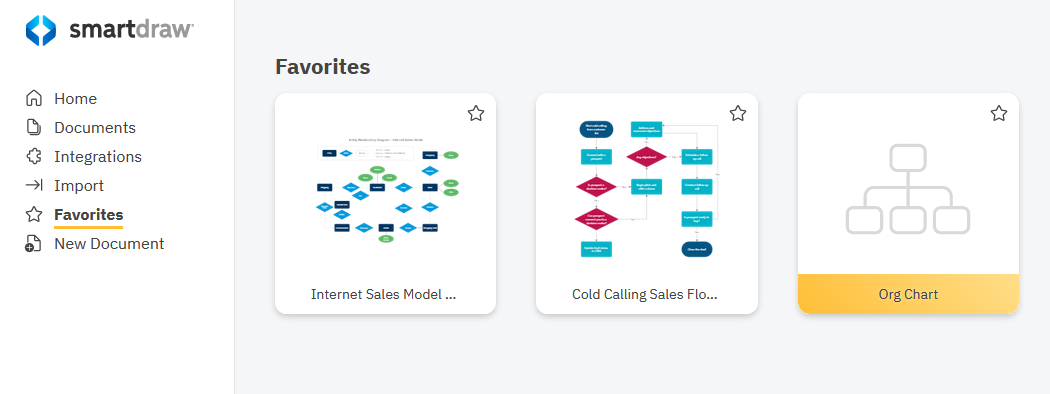Click the SmartDraw logo icon
Screen dimensions: 1050x394
pos(41,31)
